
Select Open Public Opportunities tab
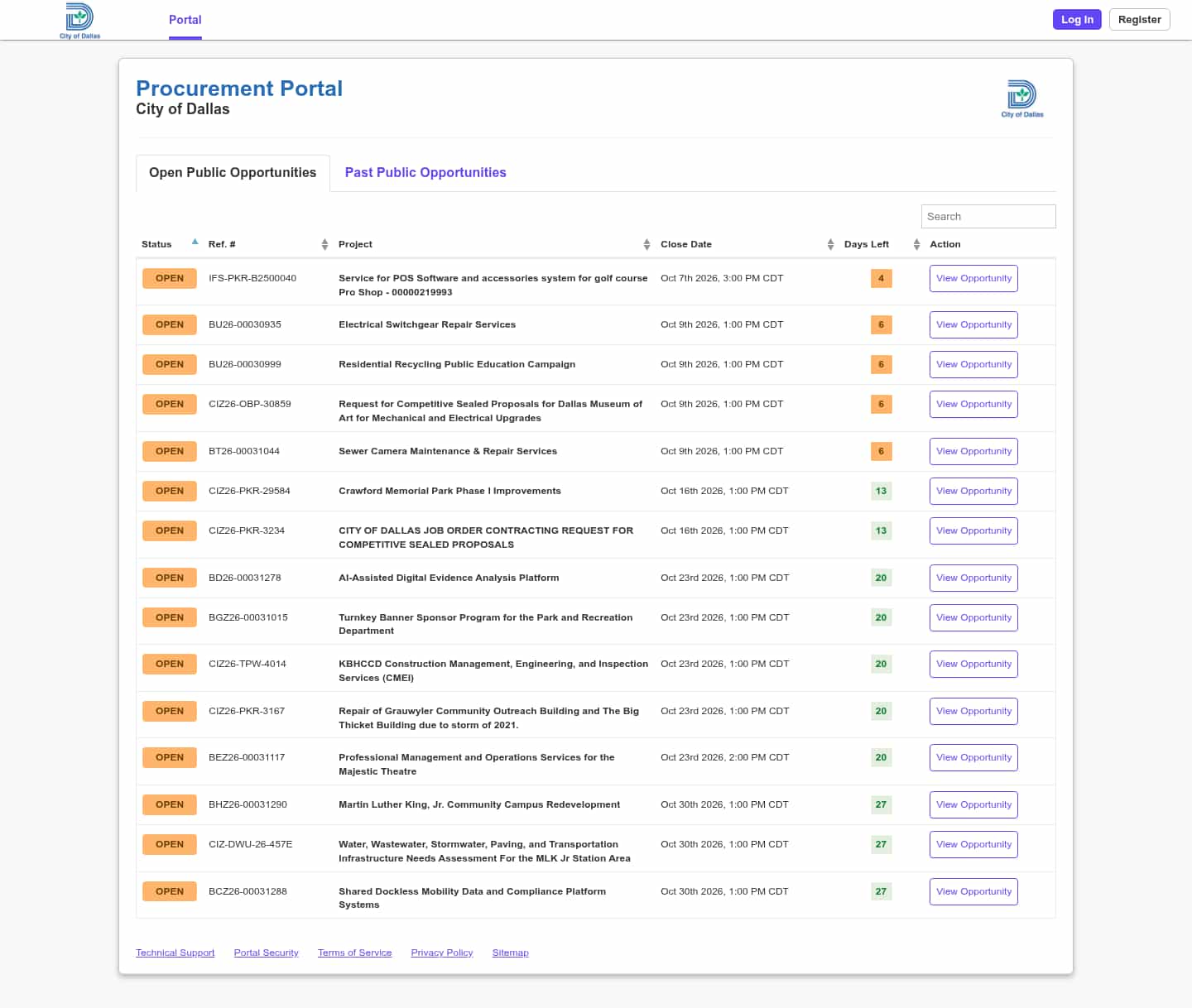coord(233,173)
